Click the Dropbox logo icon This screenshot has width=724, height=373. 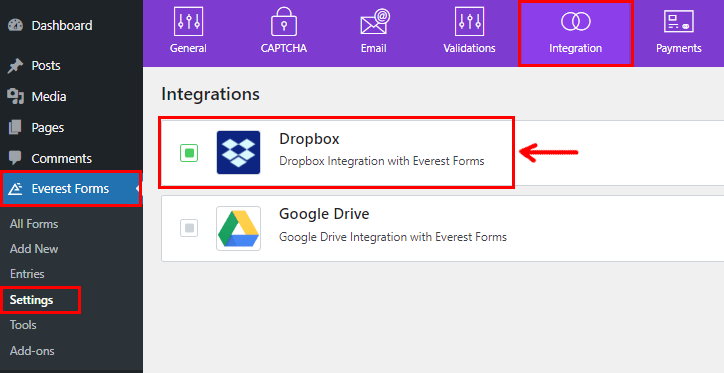click(x=238, y=152)
